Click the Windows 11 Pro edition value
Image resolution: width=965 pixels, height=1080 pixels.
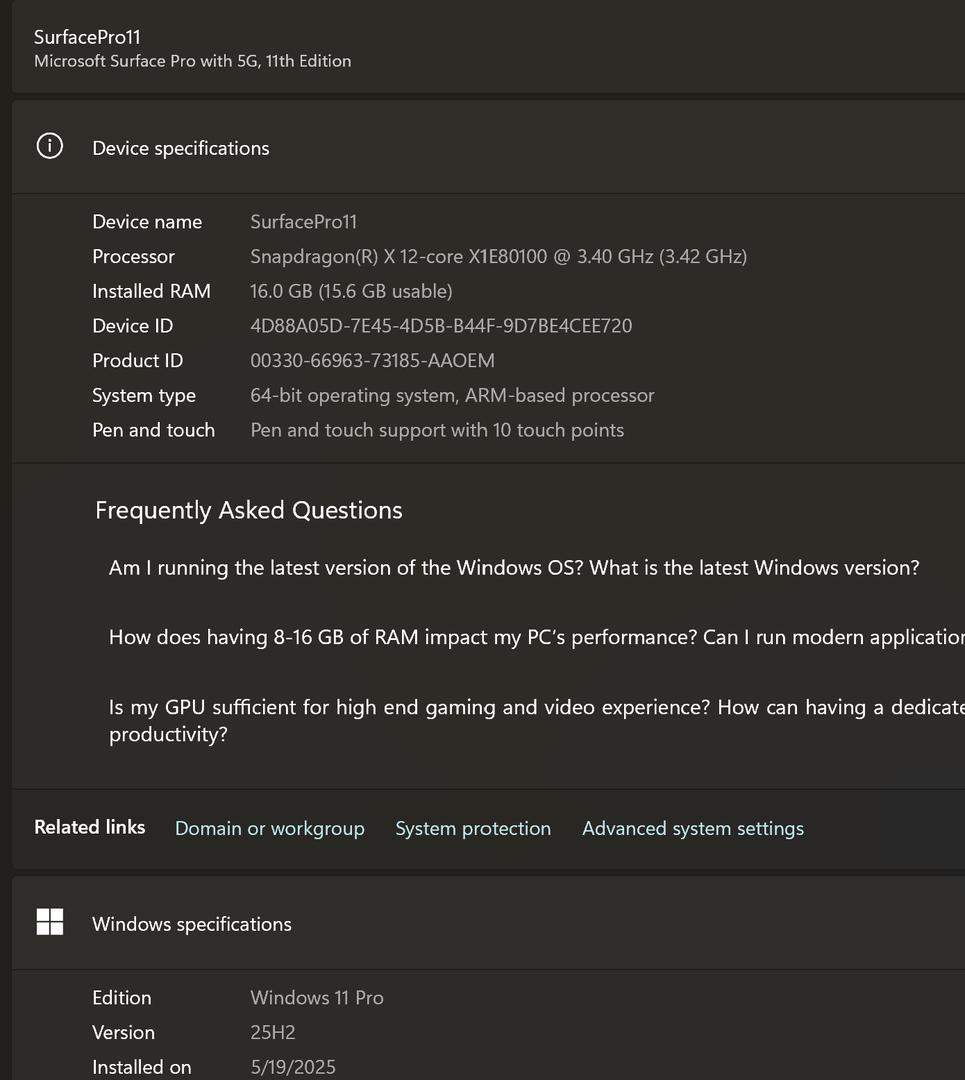point(316,998)
